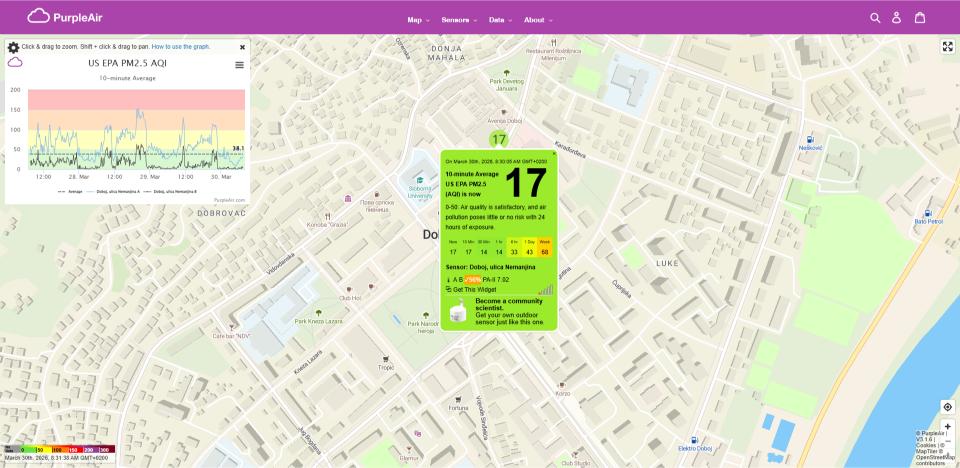Viewport: 960px width, 468px height.
Task: Open the user account icon
Action: [896, 18]
